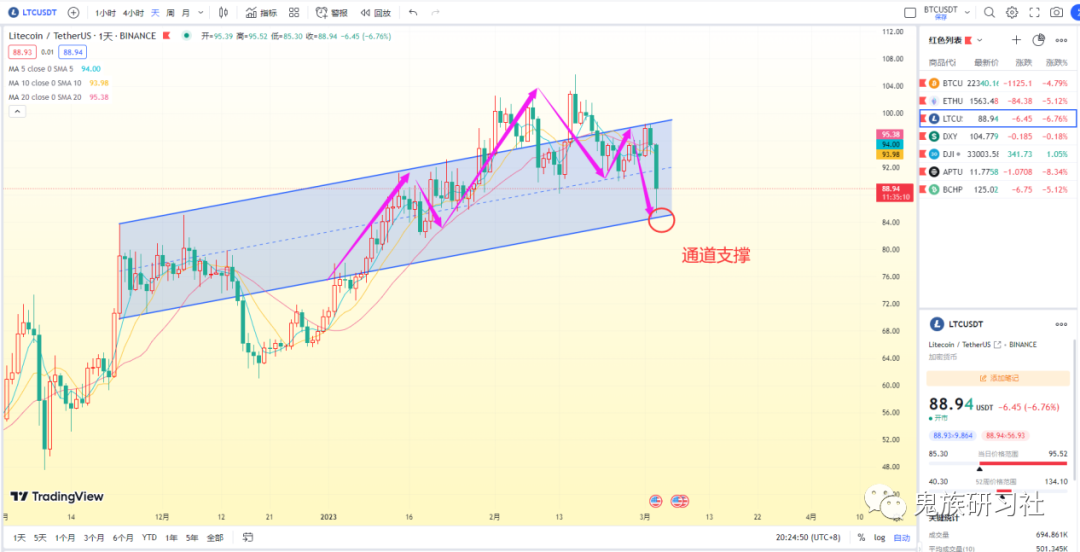This screenshot has height=552, width=1080.
Task: Start 回放 bar replay
Action: coord(376,12)
